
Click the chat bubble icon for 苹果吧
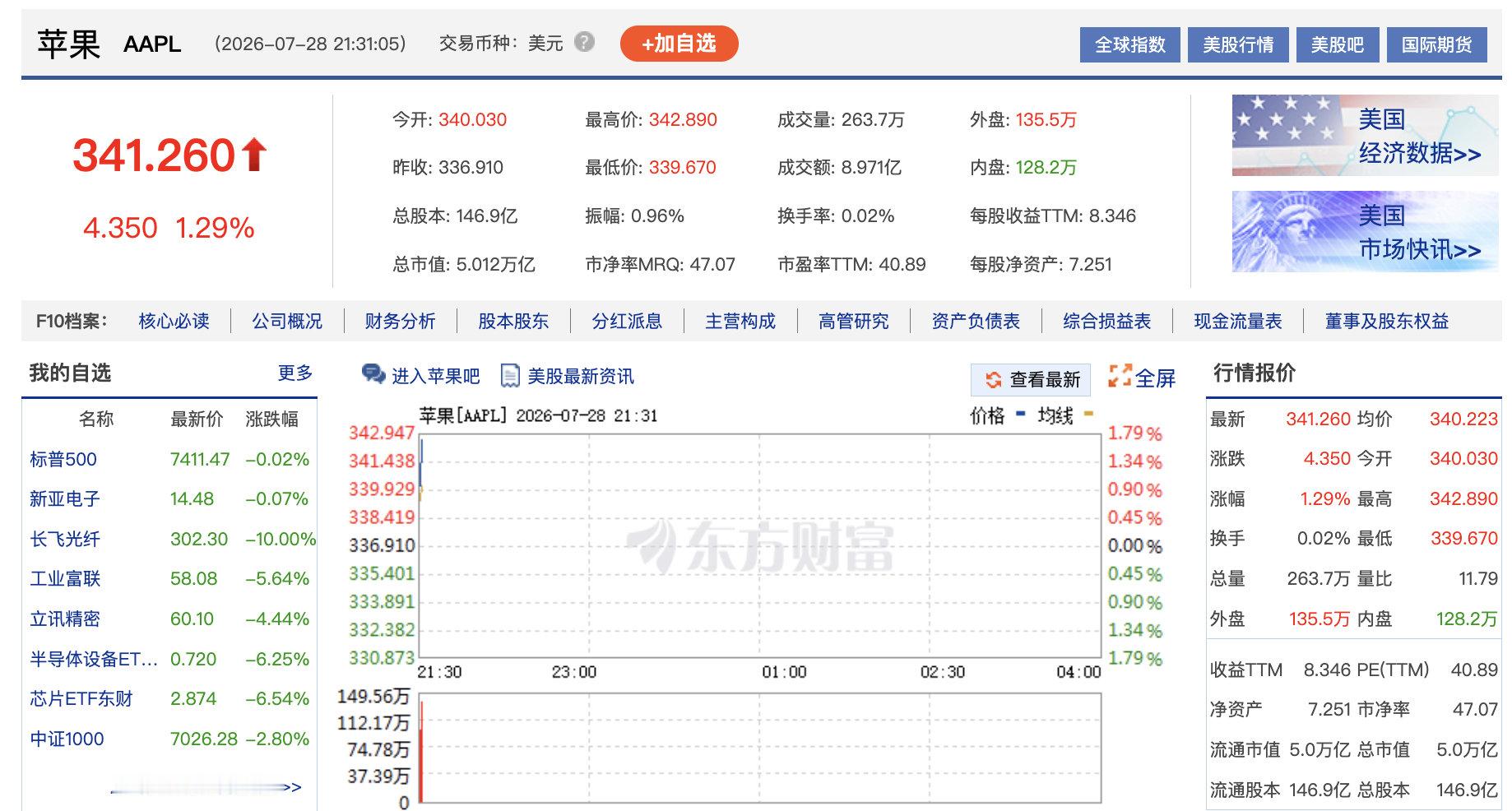373,375
